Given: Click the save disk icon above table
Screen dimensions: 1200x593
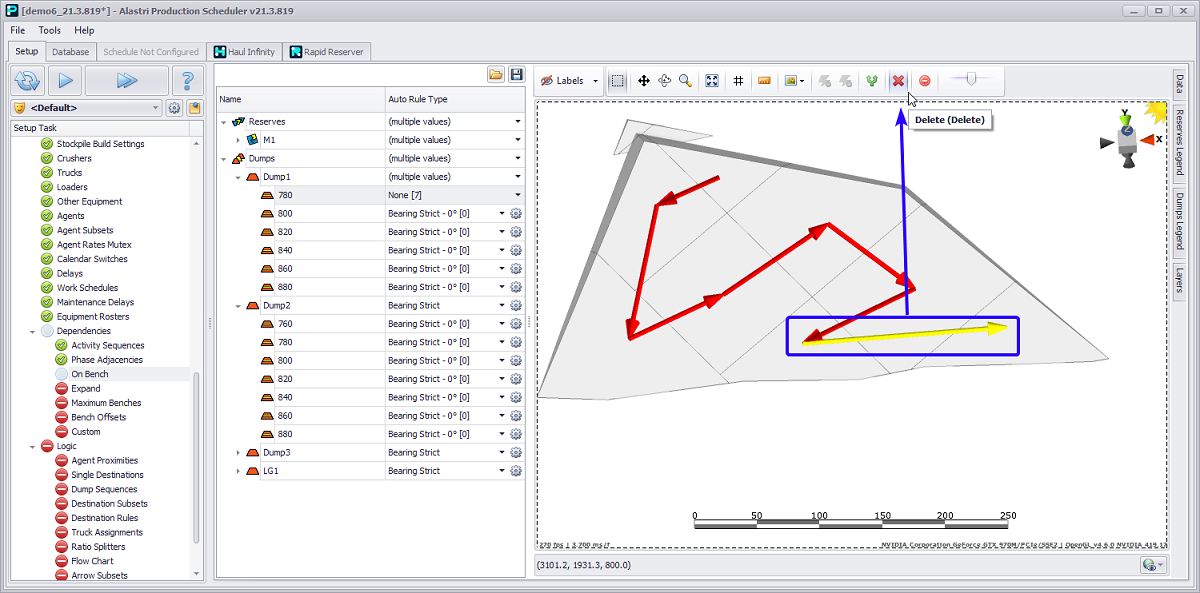Looking at the screenshot, I should [x=516, y=75].
